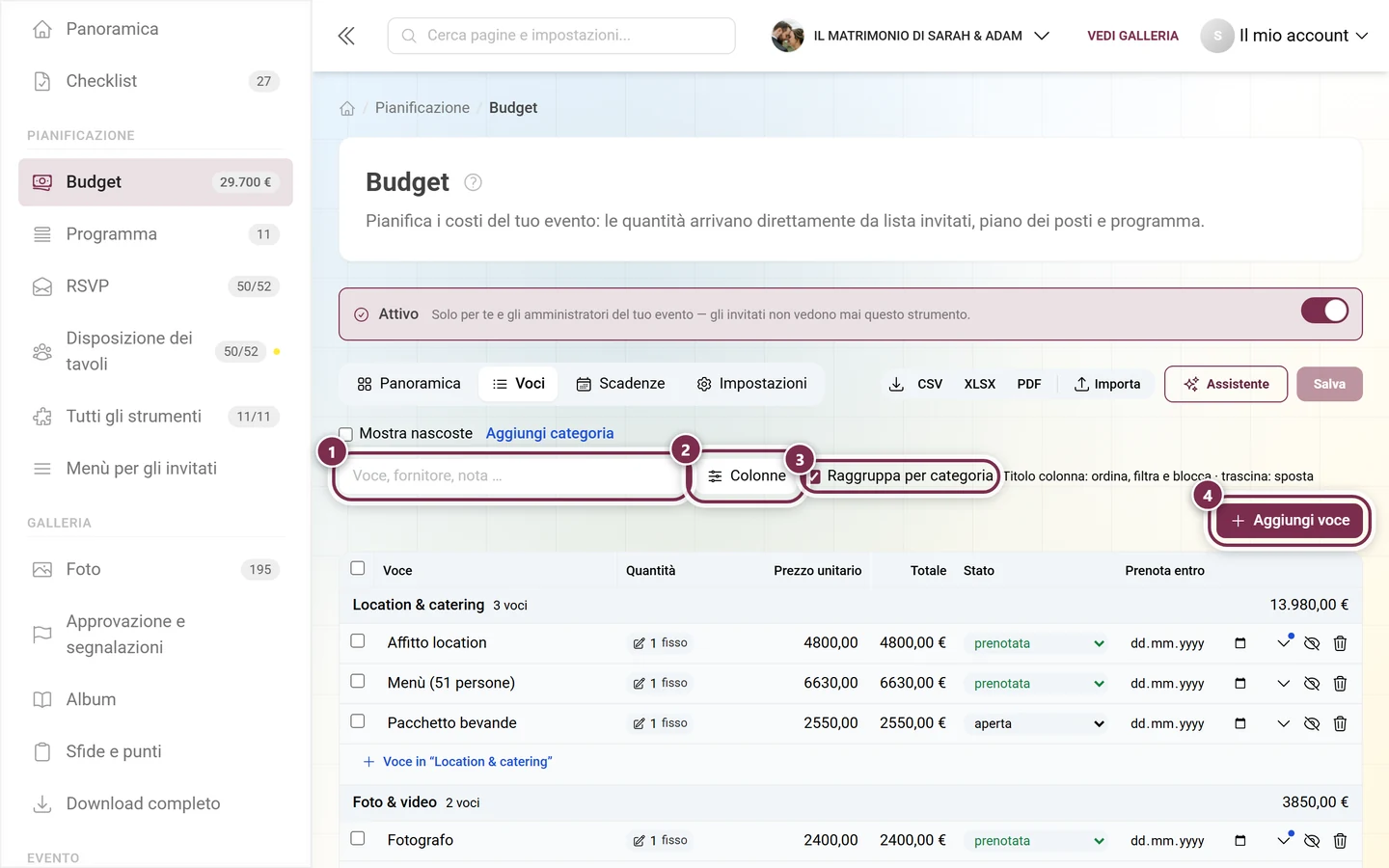Open date picker calendar icon for Pacchetto bevande

pos(1240,723)
